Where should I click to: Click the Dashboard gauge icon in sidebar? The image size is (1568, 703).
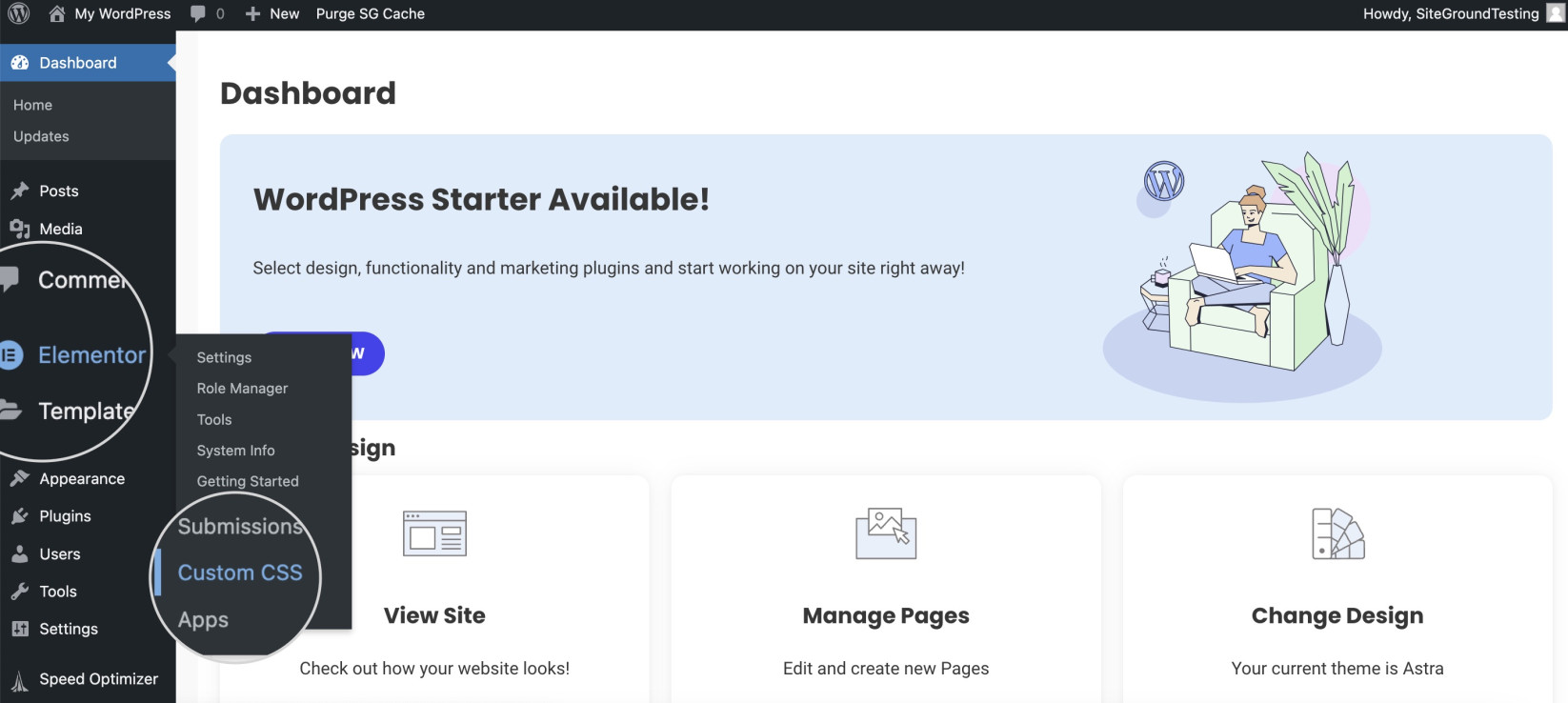click(x=20, y=63)
